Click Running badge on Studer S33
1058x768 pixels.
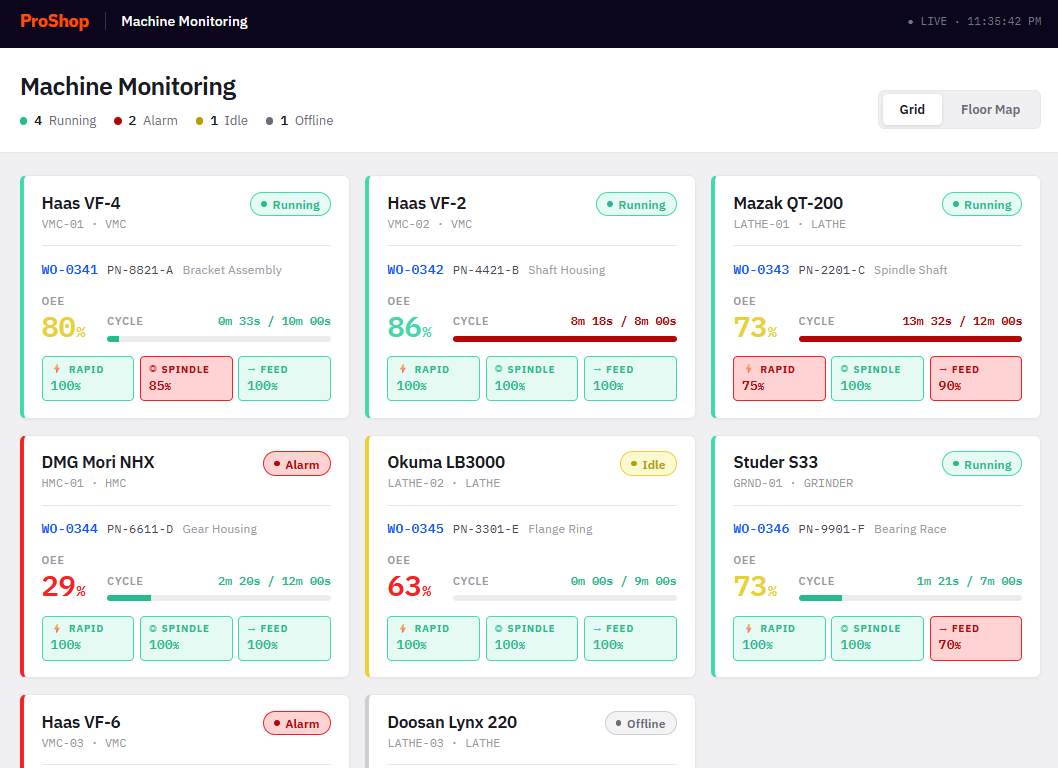[982, 464]
